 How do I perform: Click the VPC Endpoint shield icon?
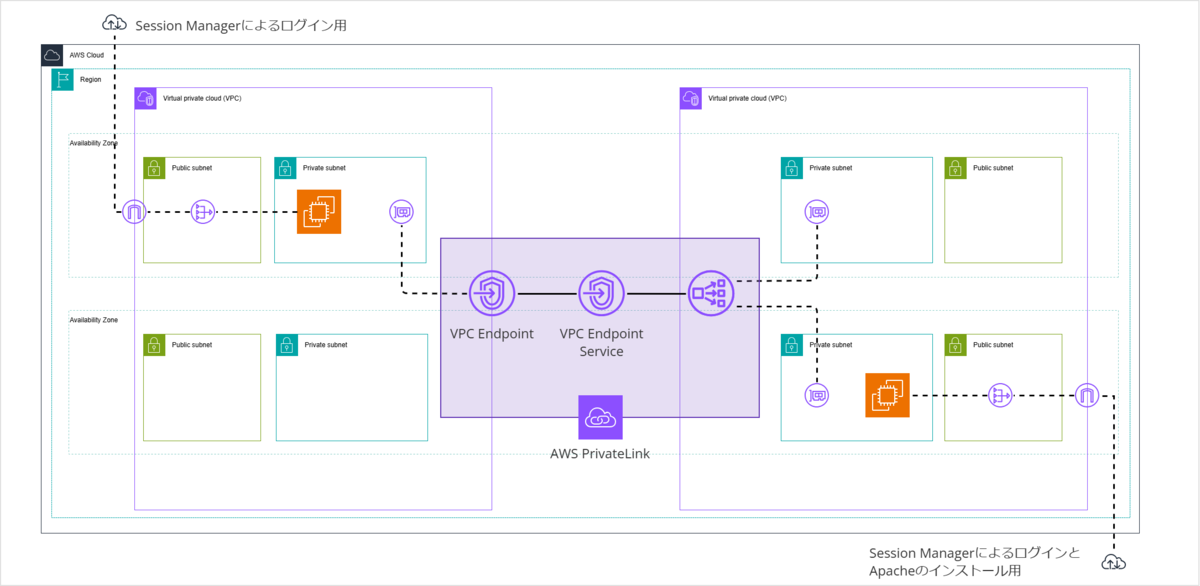click(x=491, y=293)
